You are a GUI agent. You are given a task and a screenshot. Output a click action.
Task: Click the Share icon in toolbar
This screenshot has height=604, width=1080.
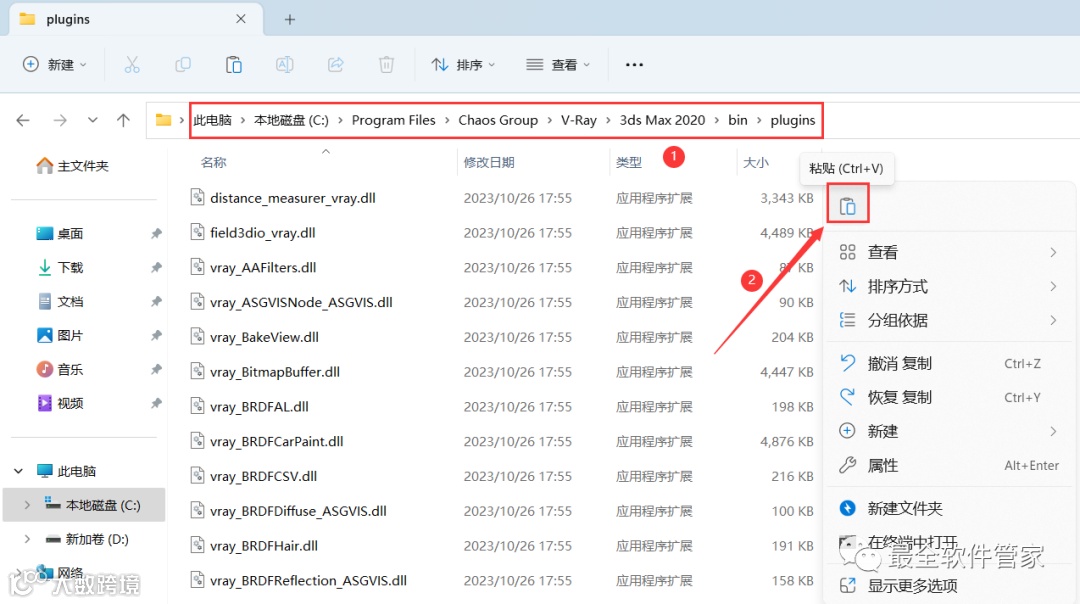point(335,65)
